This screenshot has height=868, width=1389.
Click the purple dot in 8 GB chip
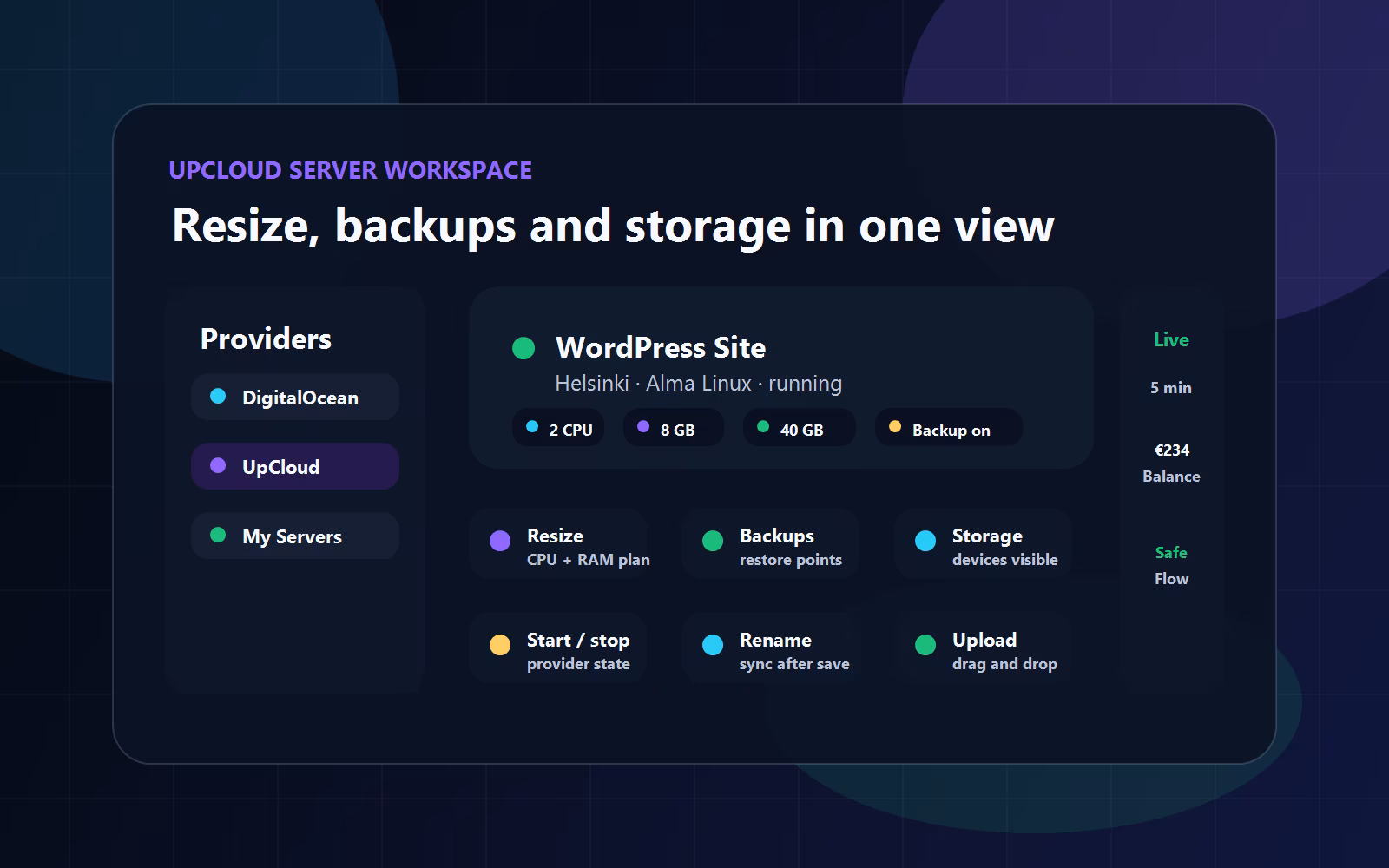(643, 426)
